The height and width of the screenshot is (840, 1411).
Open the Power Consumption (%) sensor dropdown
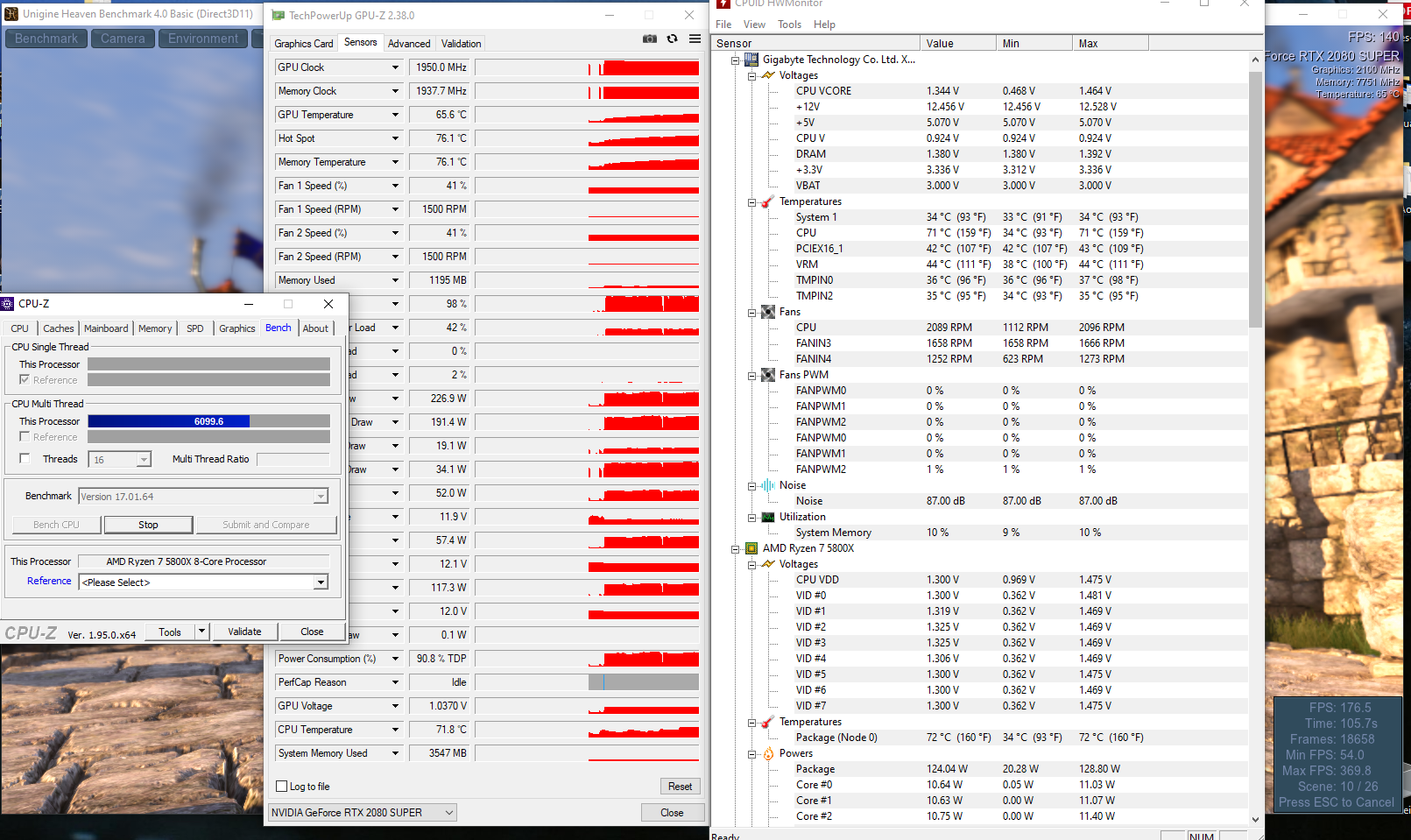395,659
